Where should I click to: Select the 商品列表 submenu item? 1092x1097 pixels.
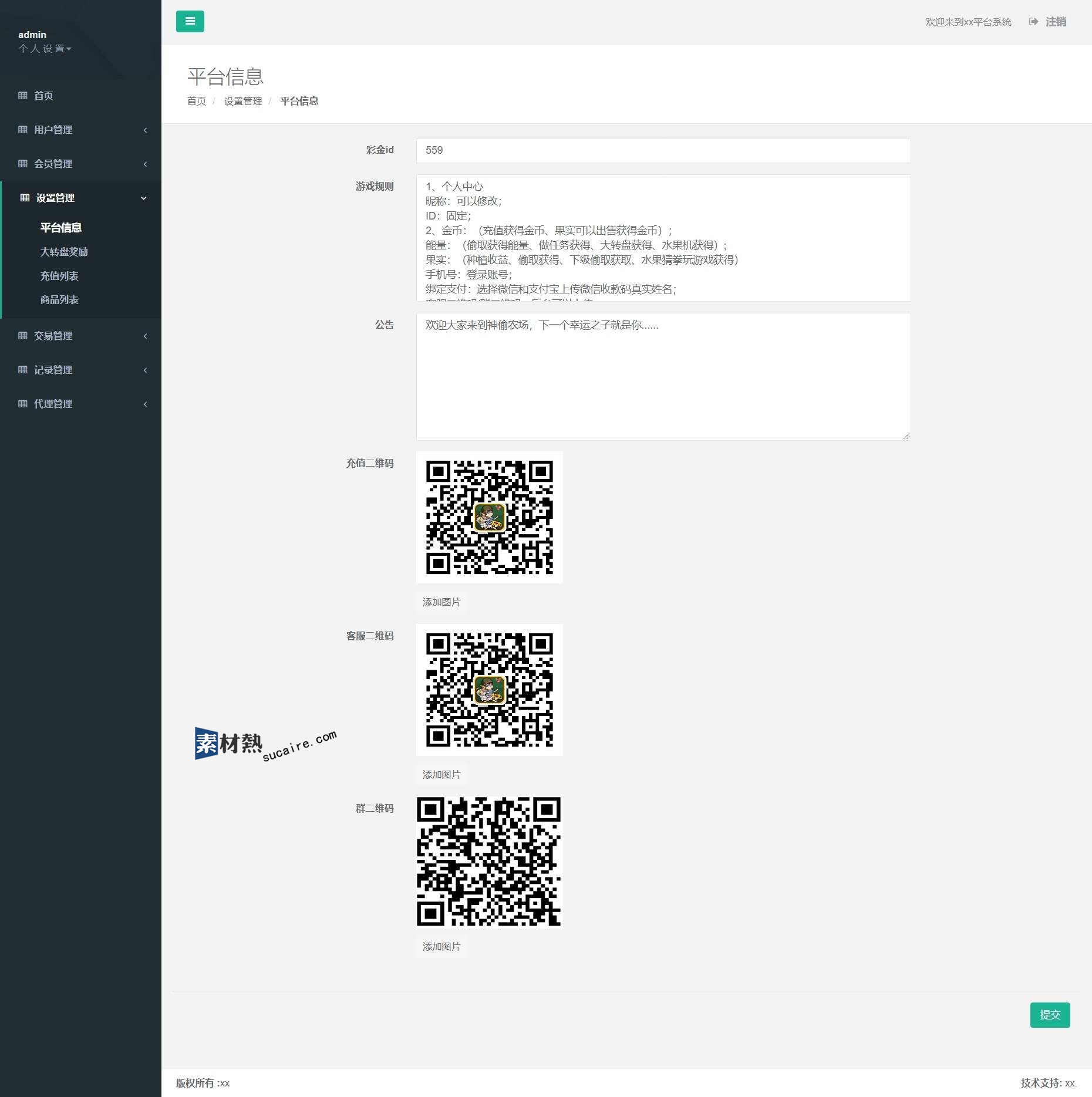pos(59,300)
